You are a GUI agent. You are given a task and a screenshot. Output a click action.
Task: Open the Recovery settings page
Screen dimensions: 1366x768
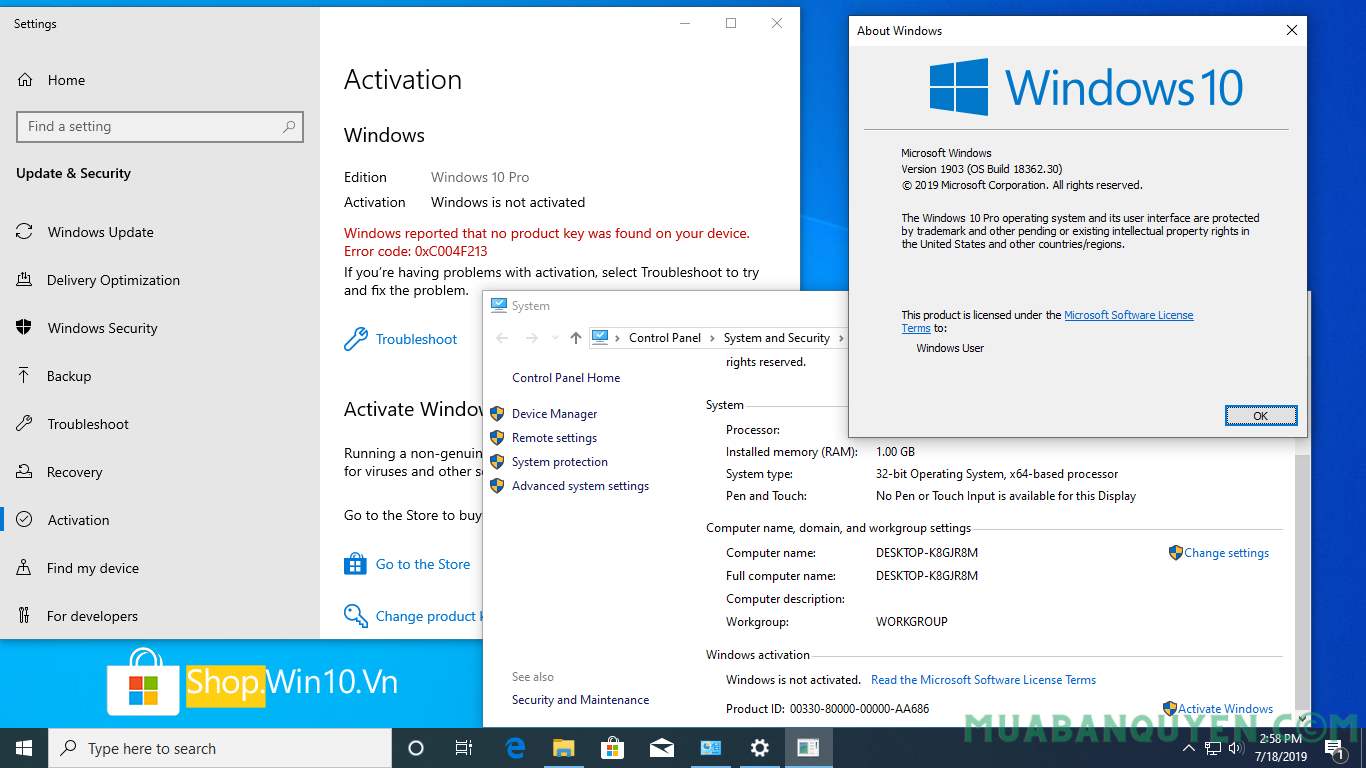click(x=74, y=472)
